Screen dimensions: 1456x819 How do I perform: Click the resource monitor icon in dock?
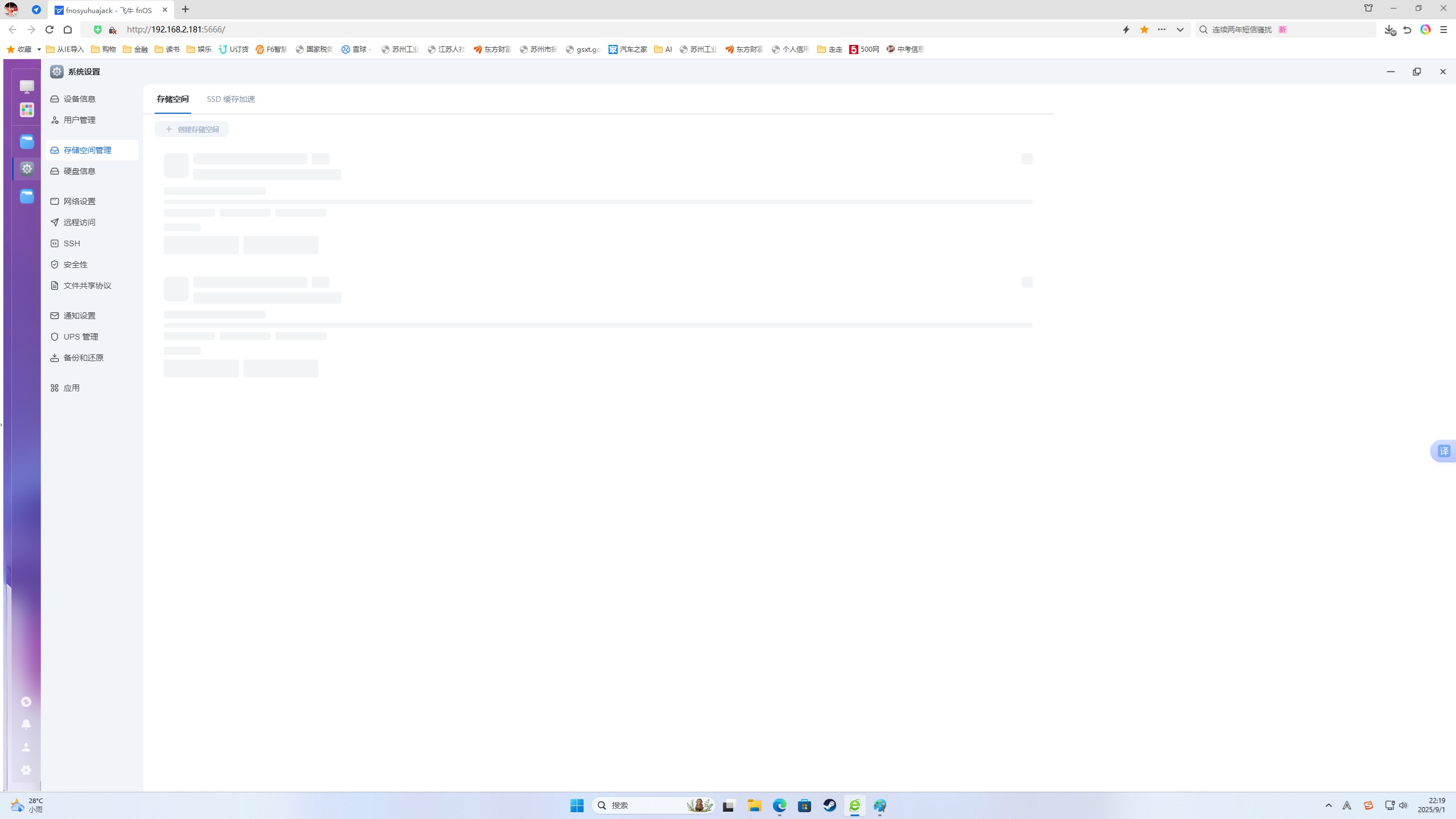pyautogui.click(x=26, y=702)
